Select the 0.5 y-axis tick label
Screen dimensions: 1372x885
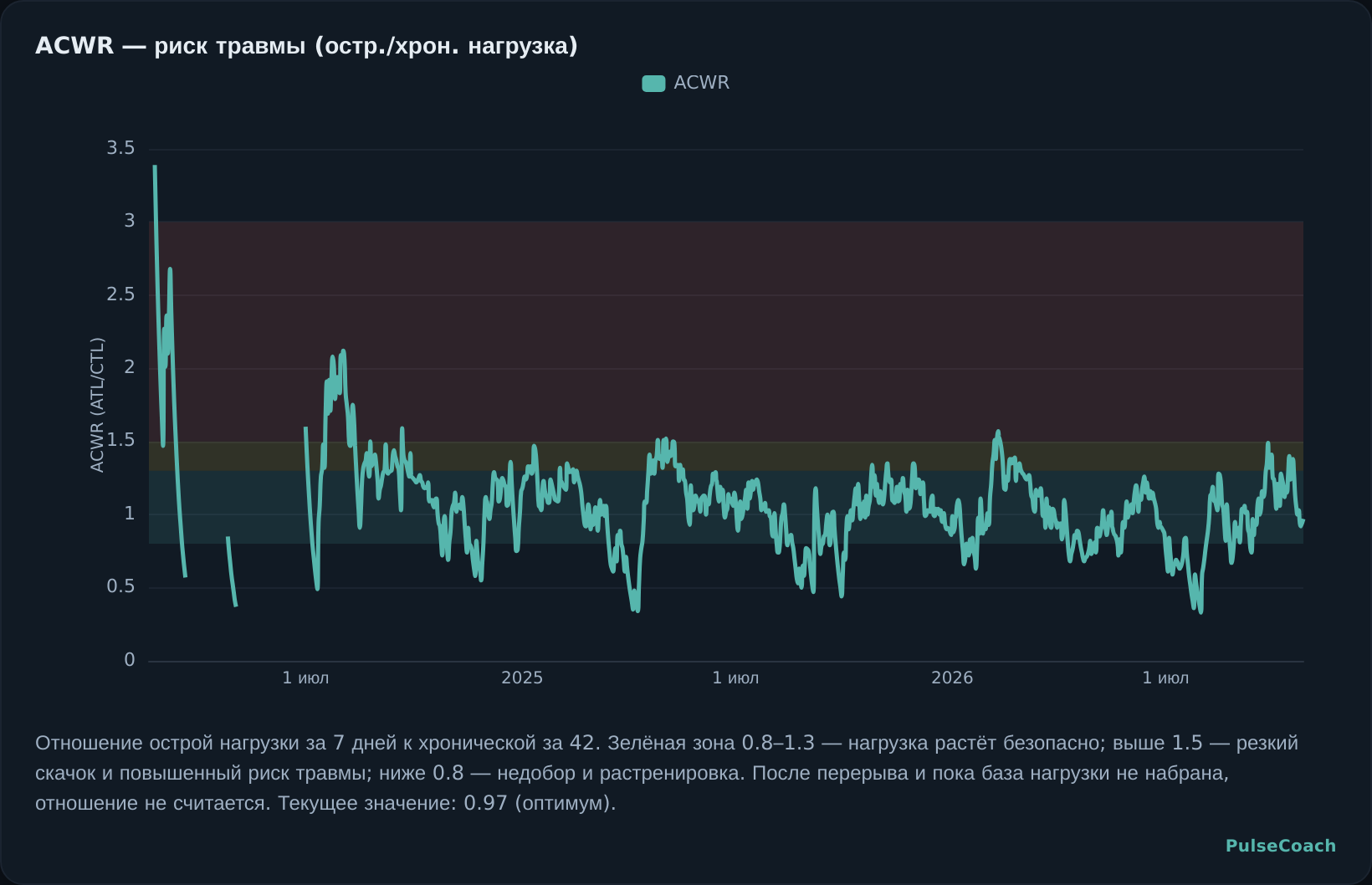120,586
